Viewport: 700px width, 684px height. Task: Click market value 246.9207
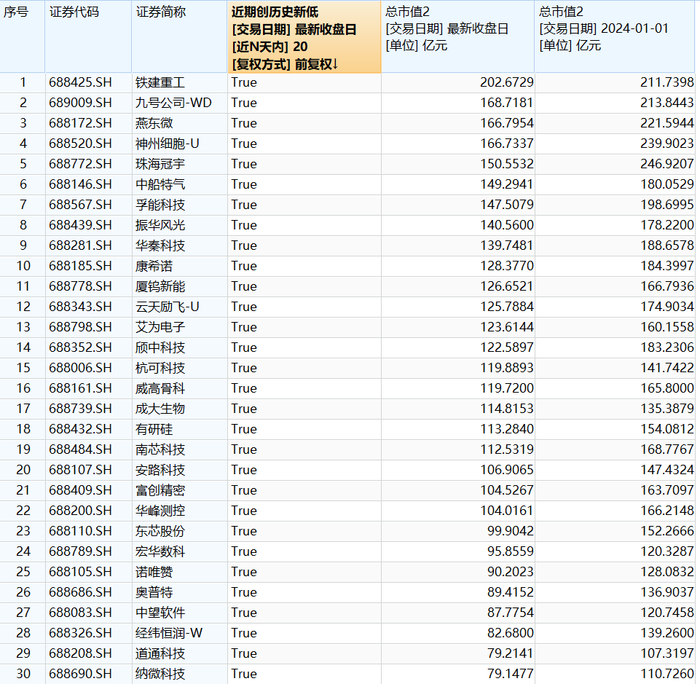pyautogui.click(x=667, y=164)
